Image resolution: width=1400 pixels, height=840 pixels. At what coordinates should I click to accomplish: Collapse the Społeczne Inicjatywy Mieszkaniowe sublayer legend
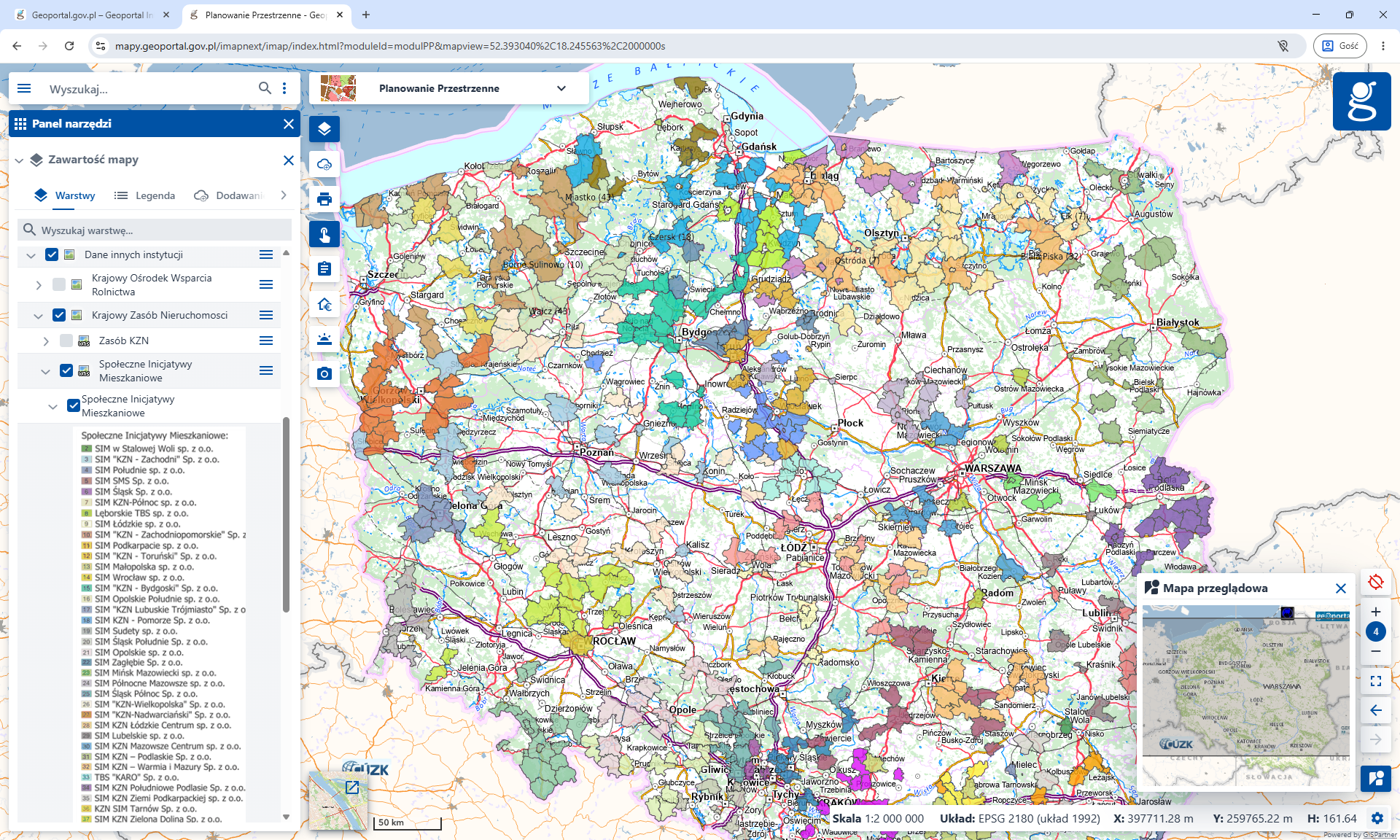pos(52,406)
